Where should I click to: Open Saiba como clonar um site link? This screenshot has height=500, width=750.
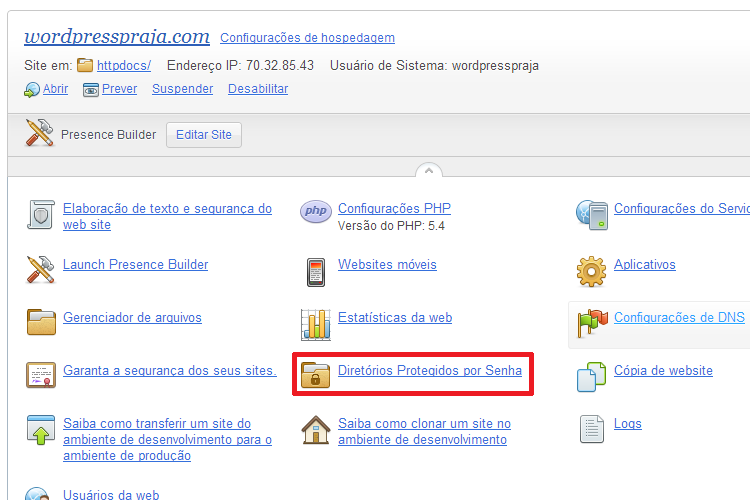(425, 432)
